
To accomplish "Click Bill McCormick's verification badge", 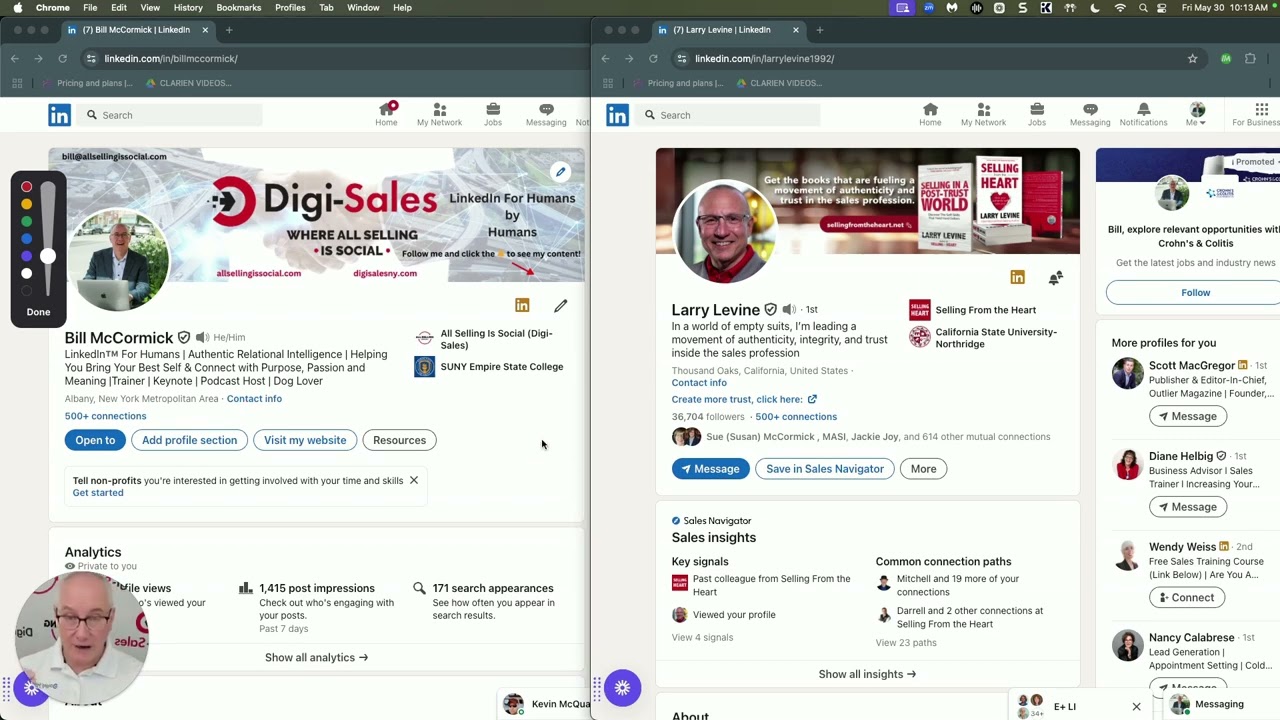I will click(x=184, y=338).
